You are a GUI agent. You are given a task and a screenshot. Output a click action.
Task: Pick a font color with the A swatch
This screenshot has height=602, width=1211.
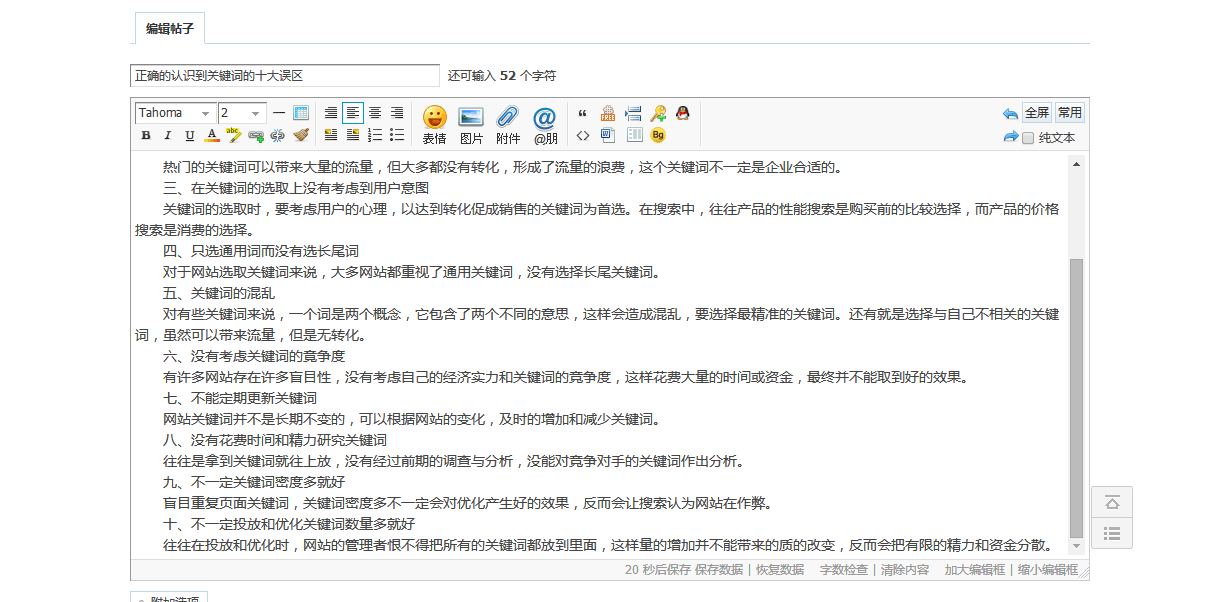[211, 135]
